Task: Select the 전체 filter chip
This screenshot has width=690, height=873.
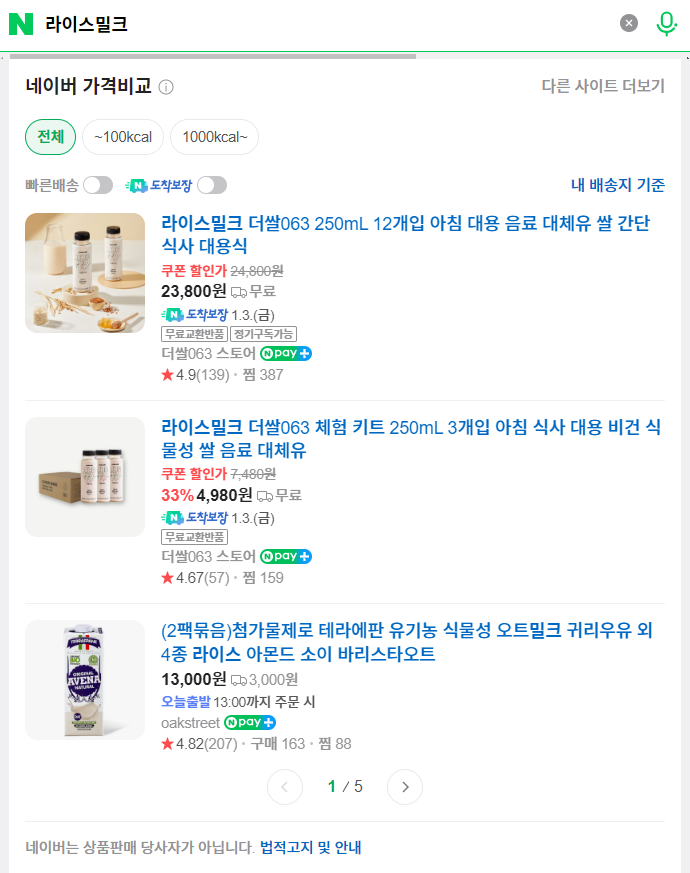Action: coord(50,136)
